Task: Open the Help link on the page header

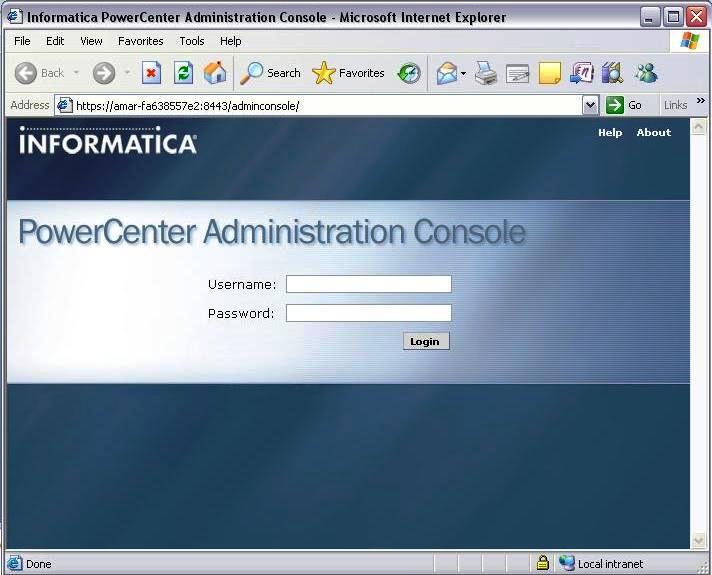Action: coord(610,133)
